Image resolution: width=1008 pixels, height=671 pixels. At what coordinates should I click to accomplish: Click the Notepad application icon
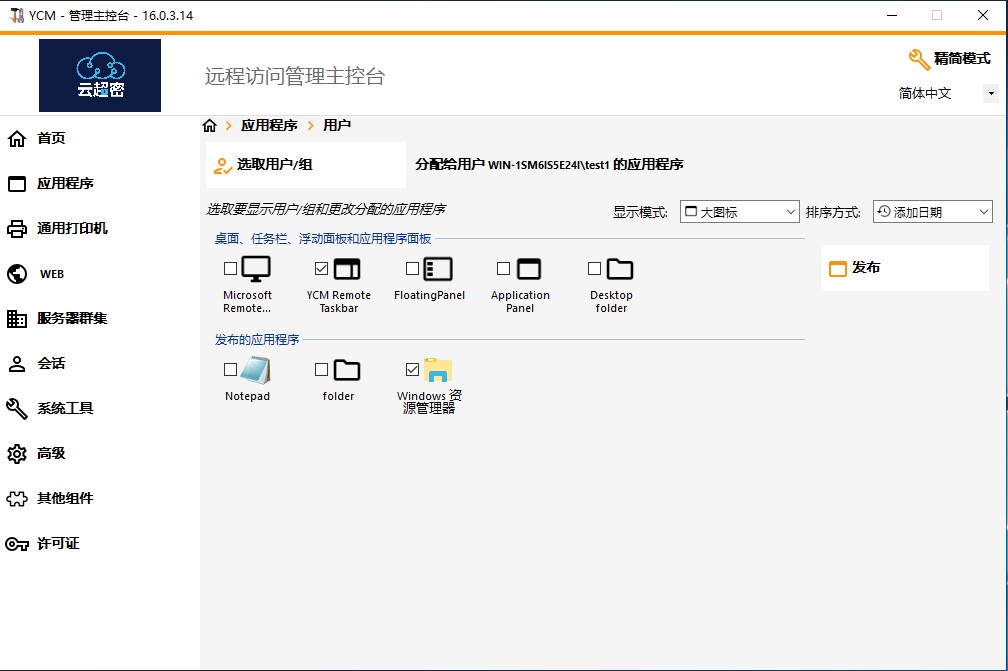[256, 370]
